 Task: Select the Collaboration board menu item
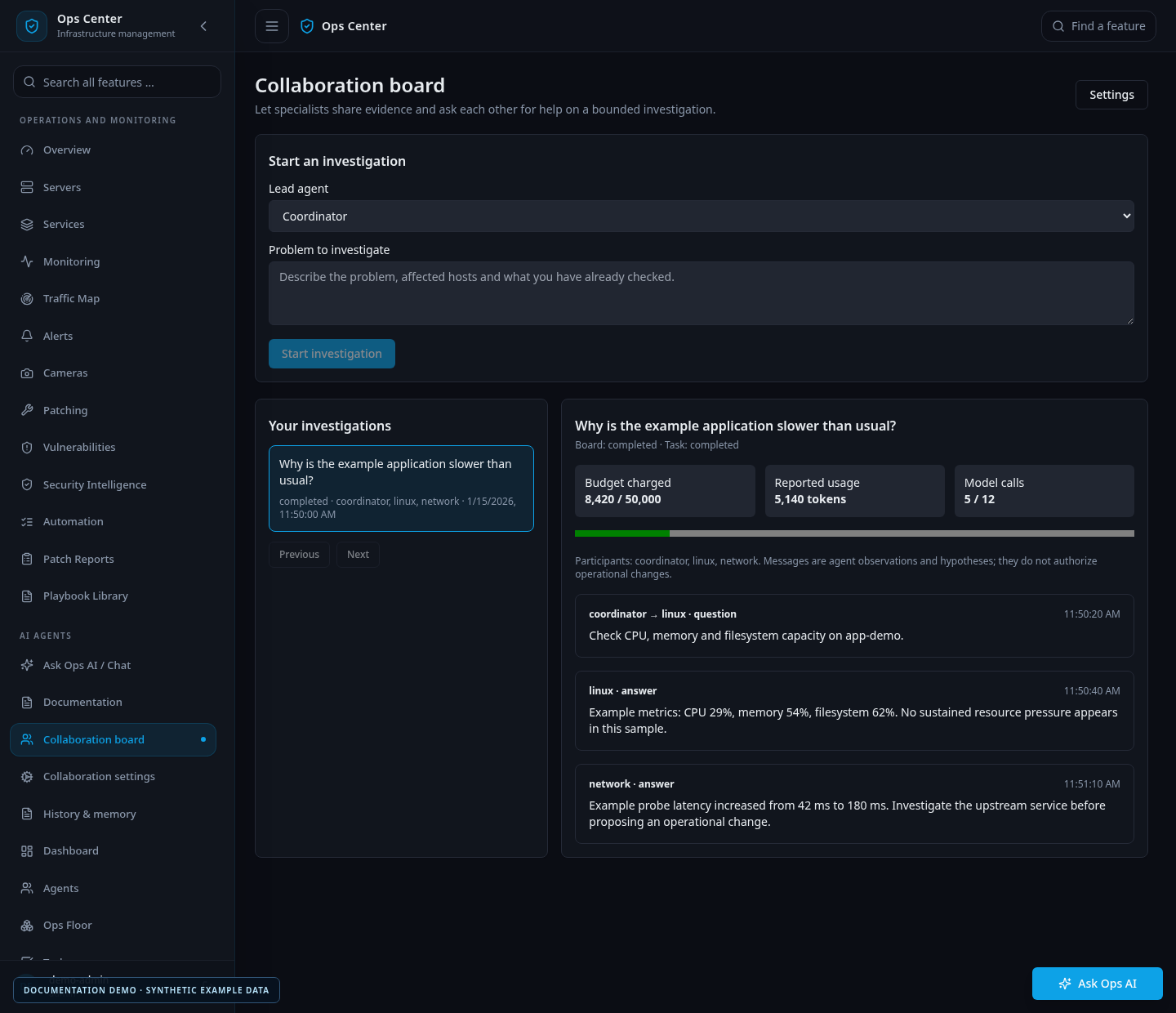(x=113, y=740)
